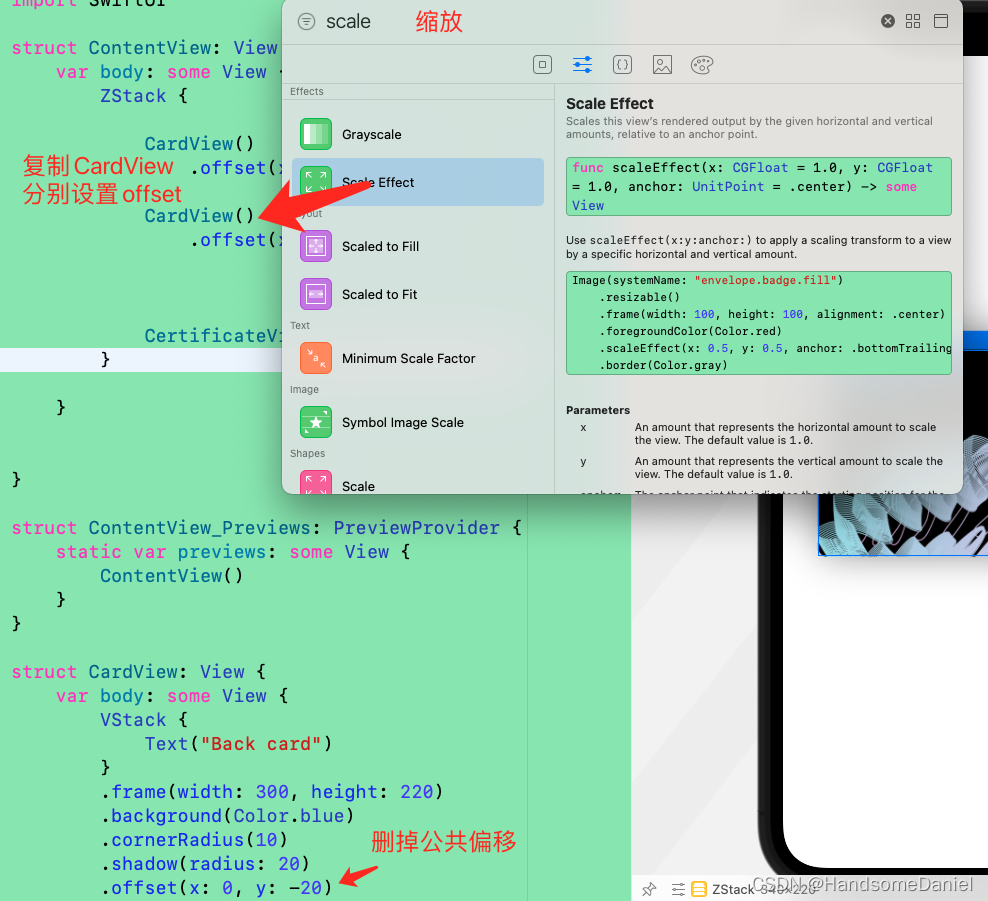Open the Snippets library tab
The image size is (988, 901).
pos(622,64)
